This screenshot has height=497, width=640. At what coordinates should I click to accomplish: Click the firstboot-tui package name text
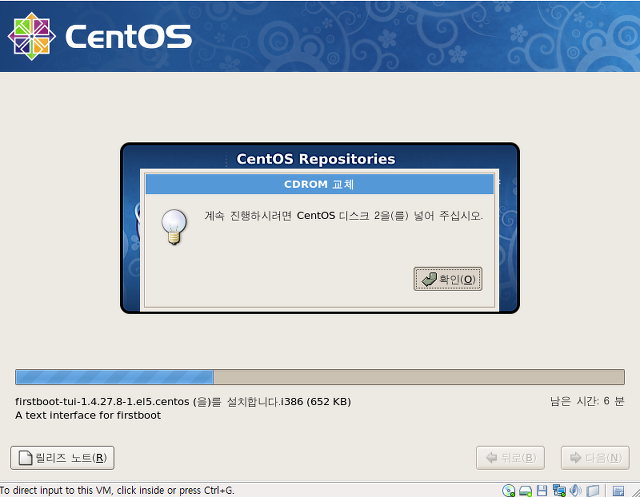tap(183, 402)
